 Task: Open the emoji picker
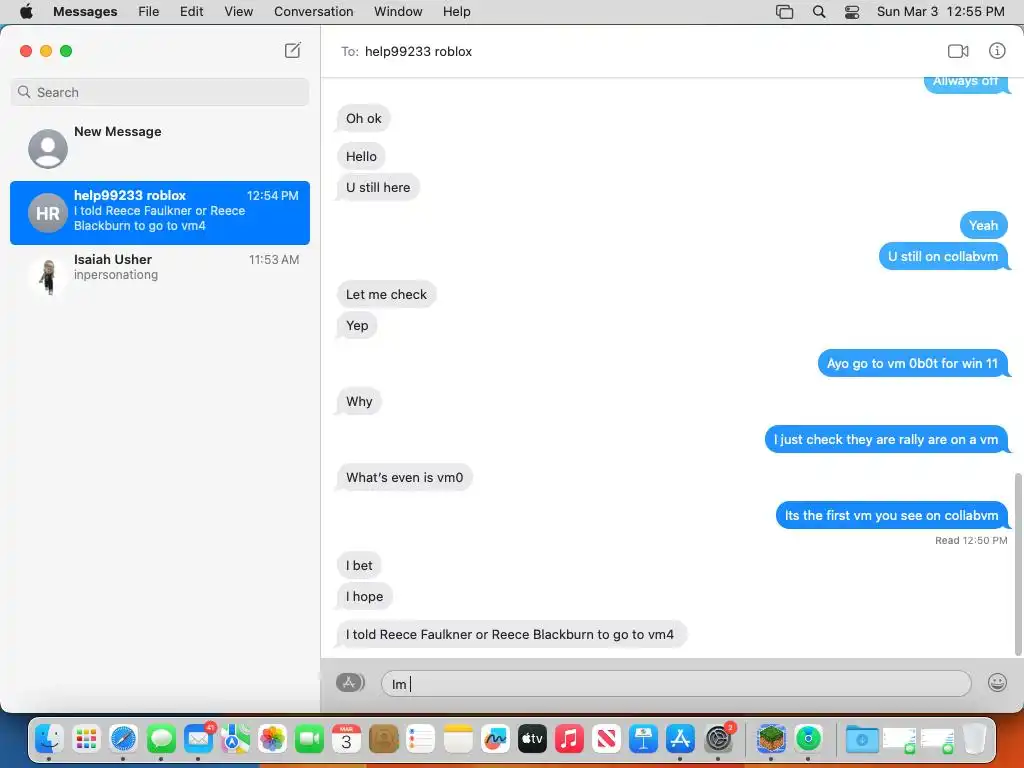997,682
